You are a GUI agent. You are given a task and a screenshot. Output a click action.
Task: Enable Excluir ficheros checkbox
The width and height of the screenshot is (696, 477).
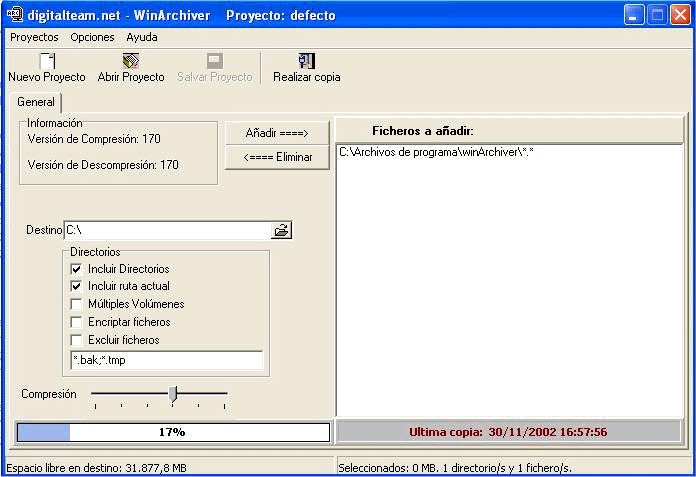click(x=76, y=340)
